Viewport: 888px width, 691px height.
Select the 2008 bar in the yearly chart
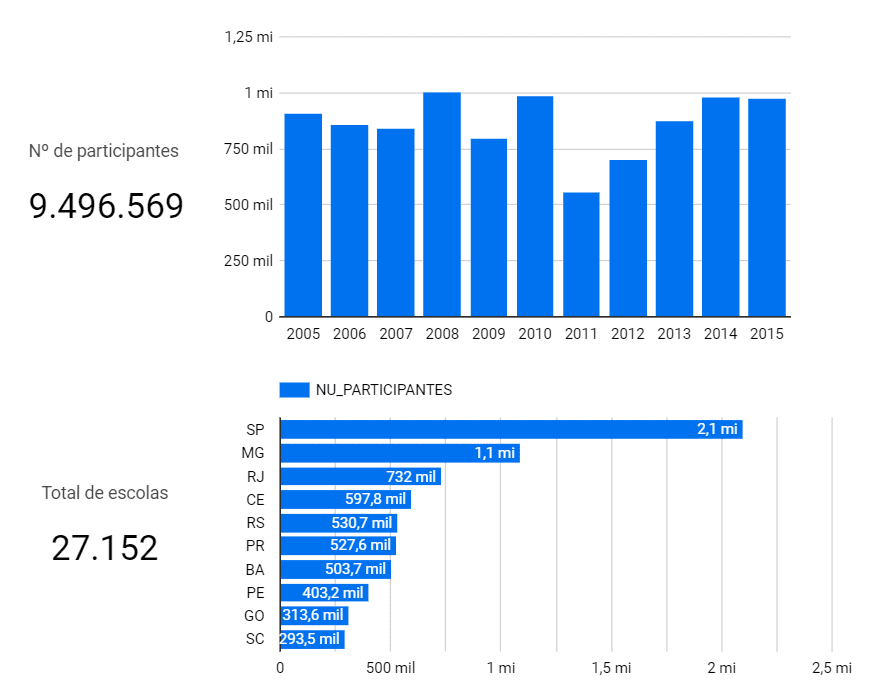[442, 200]
